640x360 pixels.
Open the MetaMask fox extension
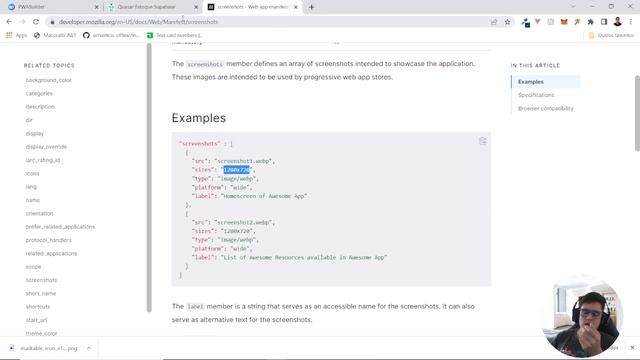(x=564, y=22)
